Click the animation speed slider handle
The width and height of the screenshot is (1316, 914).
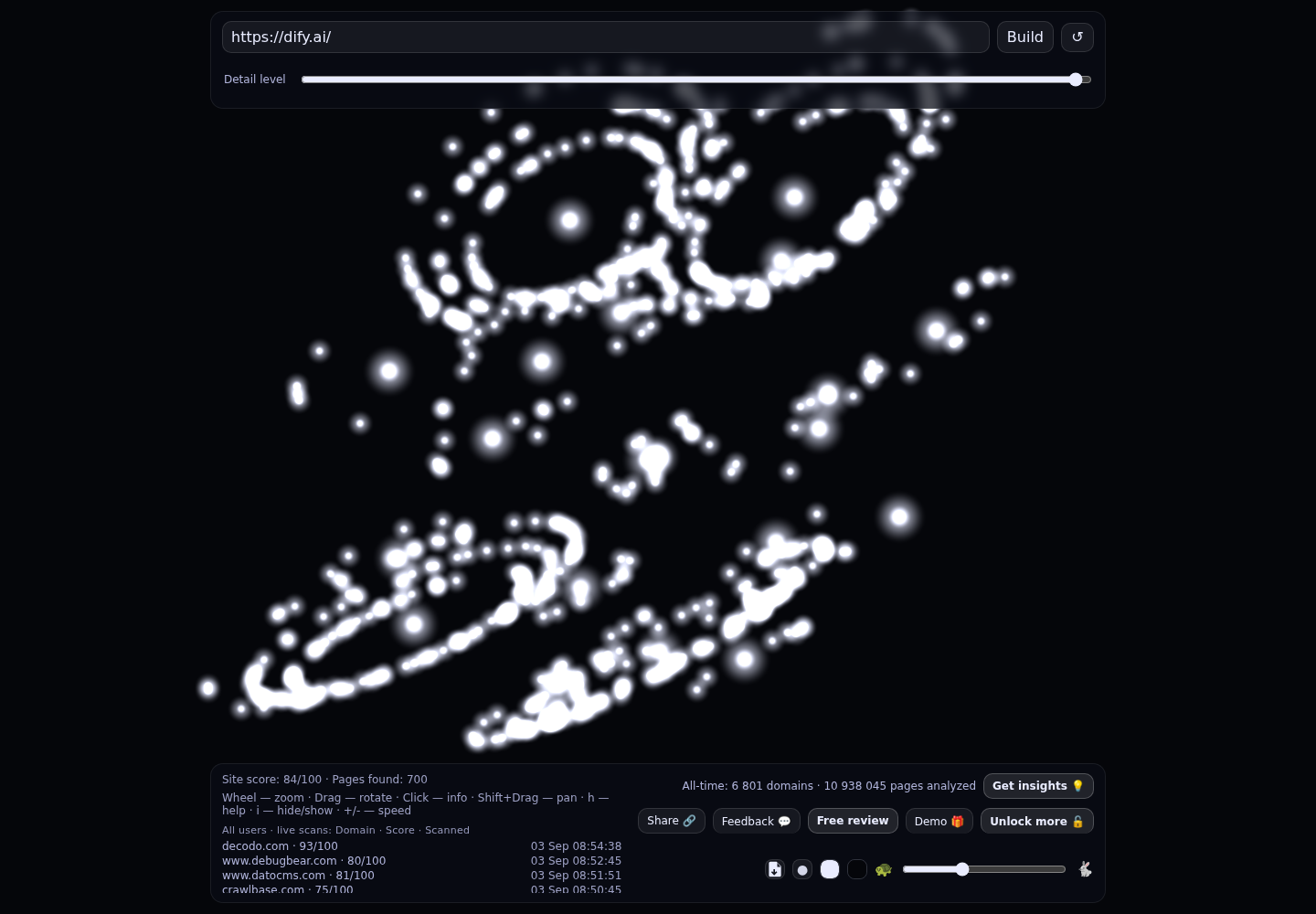click(962, 869)
